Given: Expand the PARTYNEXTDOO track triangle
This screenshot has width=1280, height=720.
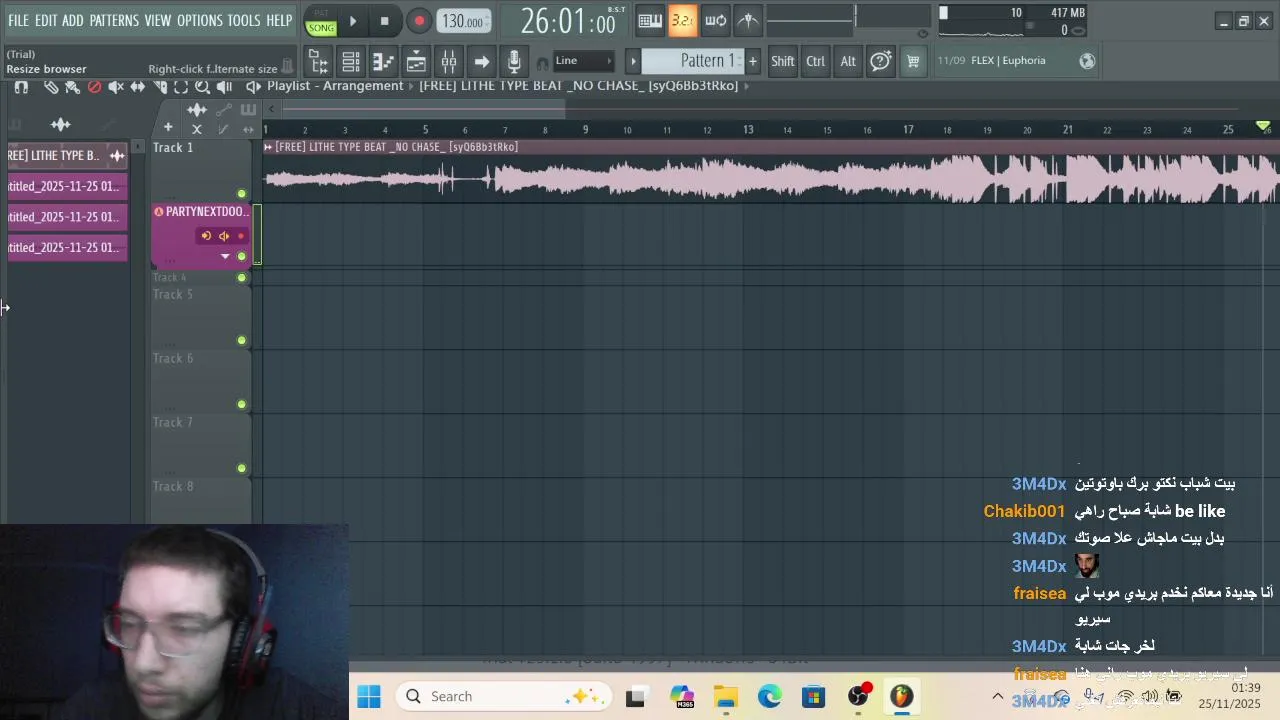Looking at the screenshot, I should pyautogui.click(x=225, y=256).
